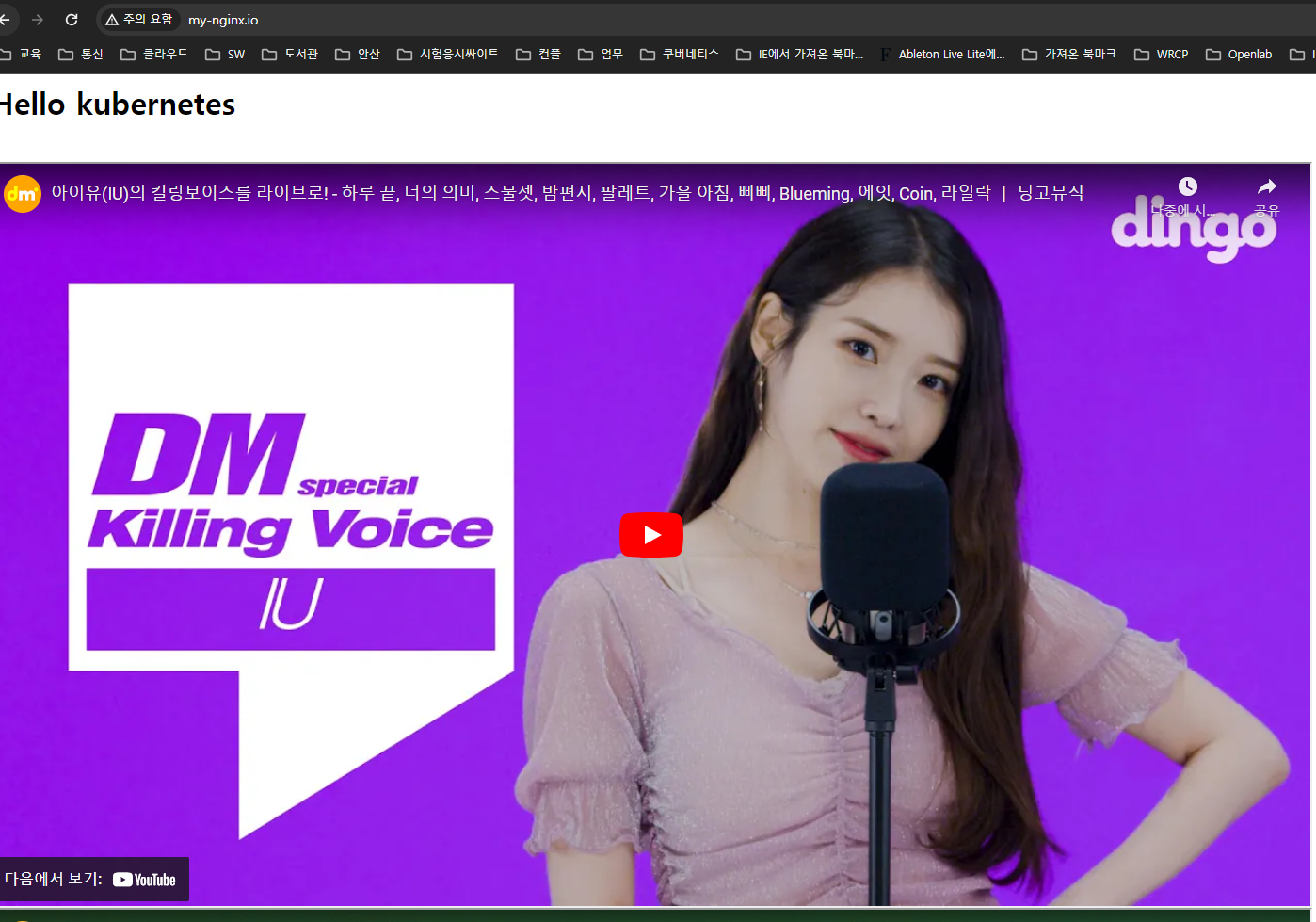Open the 컨플 bookmark folder
This screenshot has height=922, width=1316.
(538, 55)
